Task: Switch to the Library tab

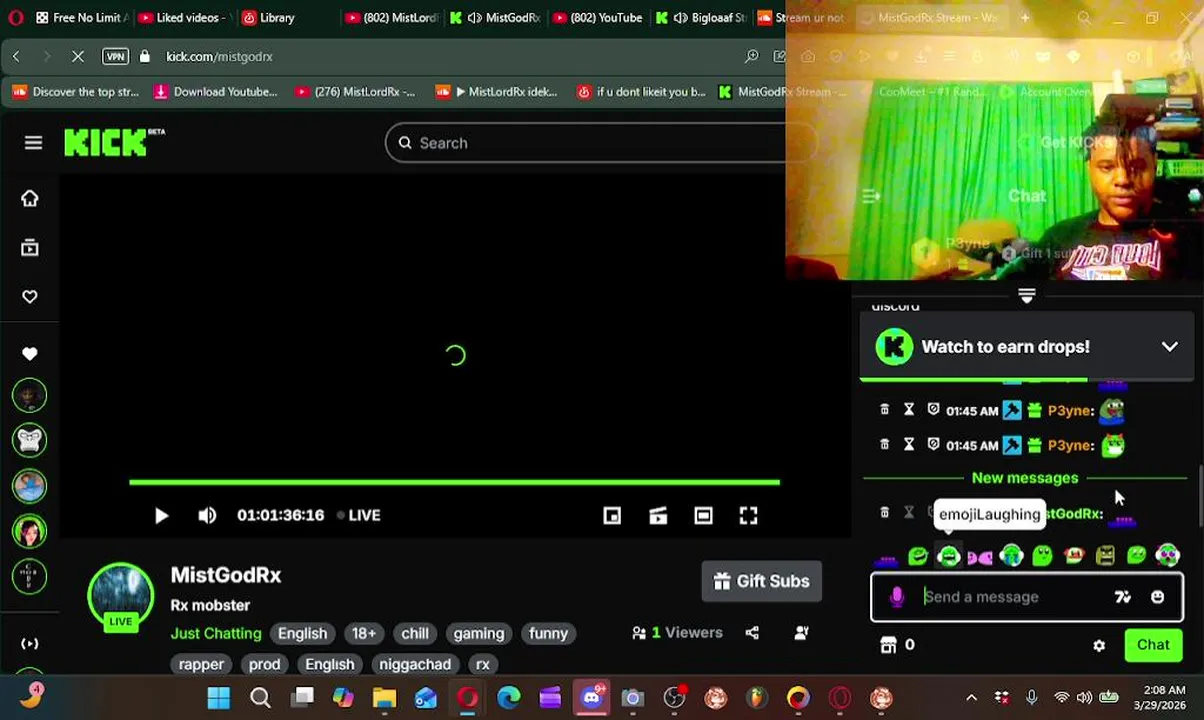Action: click(268, 17)
